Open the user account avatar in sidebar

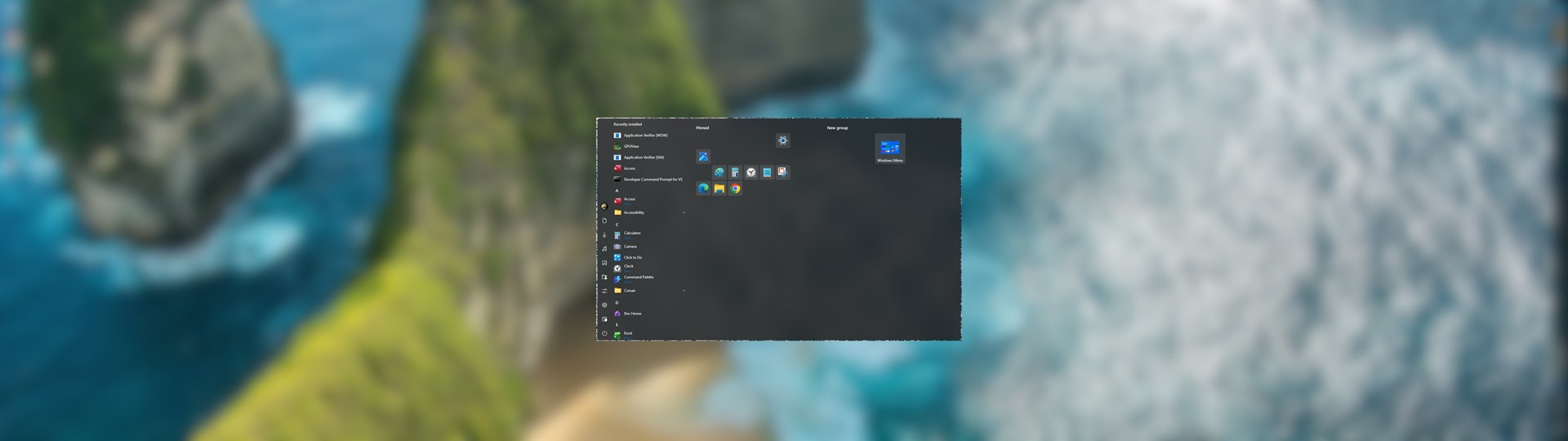[604, 207]
